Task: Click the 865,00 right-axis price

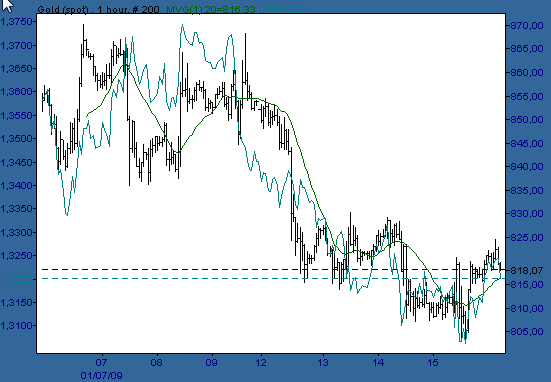Action: click(526, 48)
